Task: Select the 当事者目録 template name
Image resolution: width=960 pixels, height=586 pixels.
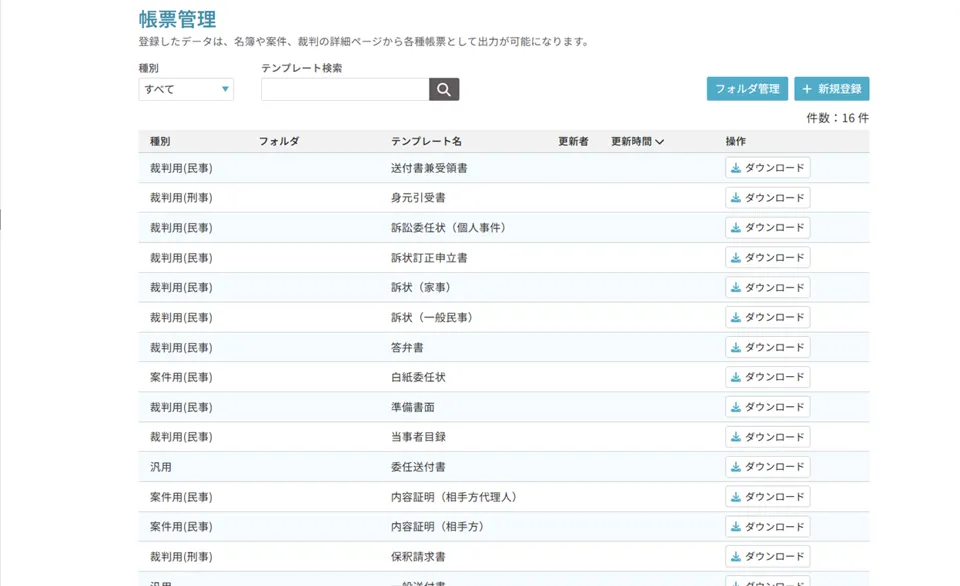Action: (x=418, y=437)
